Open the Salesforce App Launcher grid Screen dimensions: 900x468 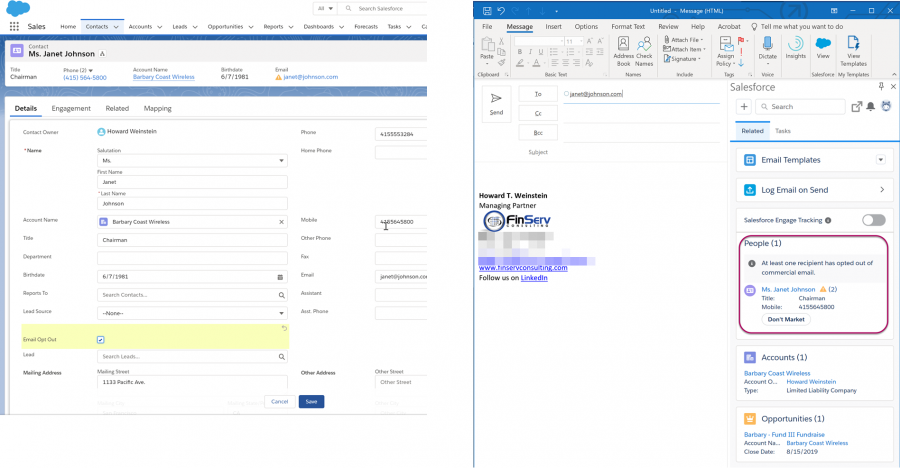14,27
